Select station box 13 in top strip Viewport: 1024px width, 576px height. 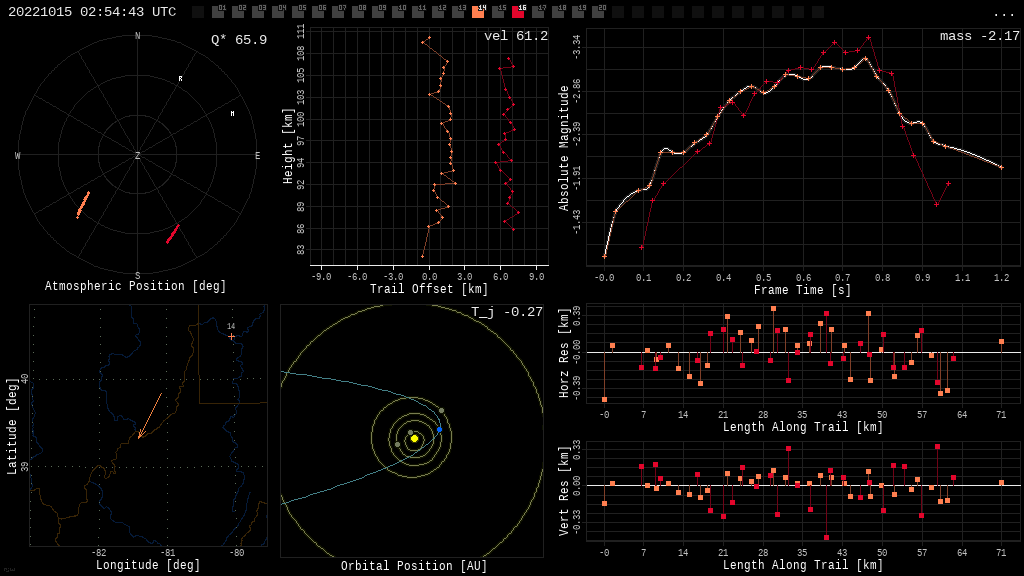458,12
